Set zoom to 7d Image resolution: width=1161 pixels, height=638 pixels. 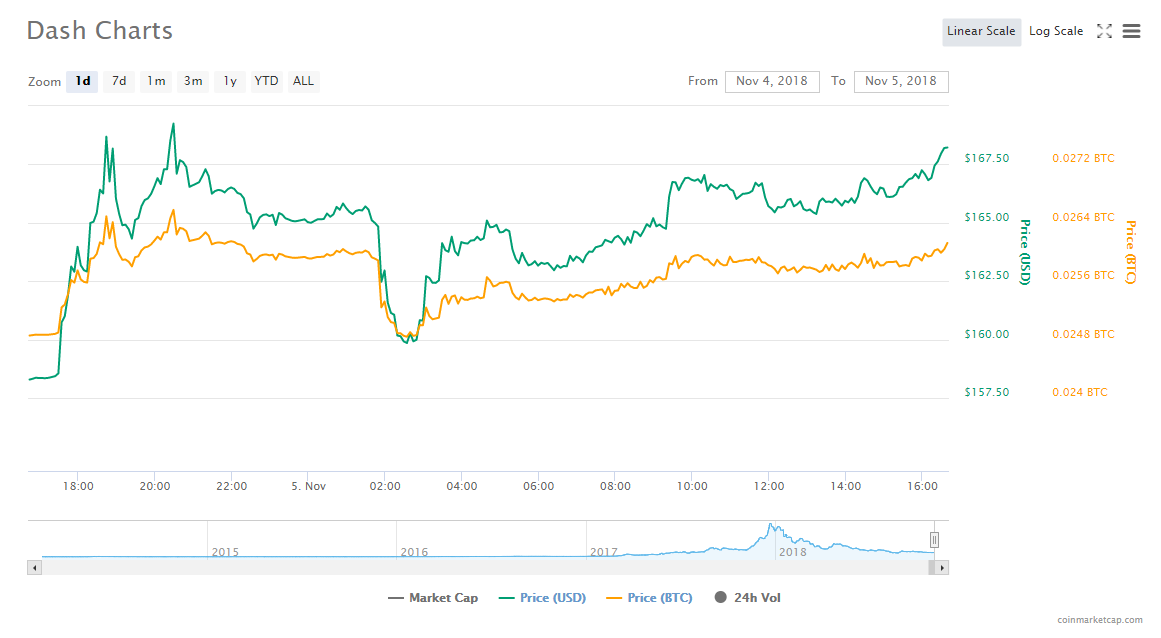[119, 81]
